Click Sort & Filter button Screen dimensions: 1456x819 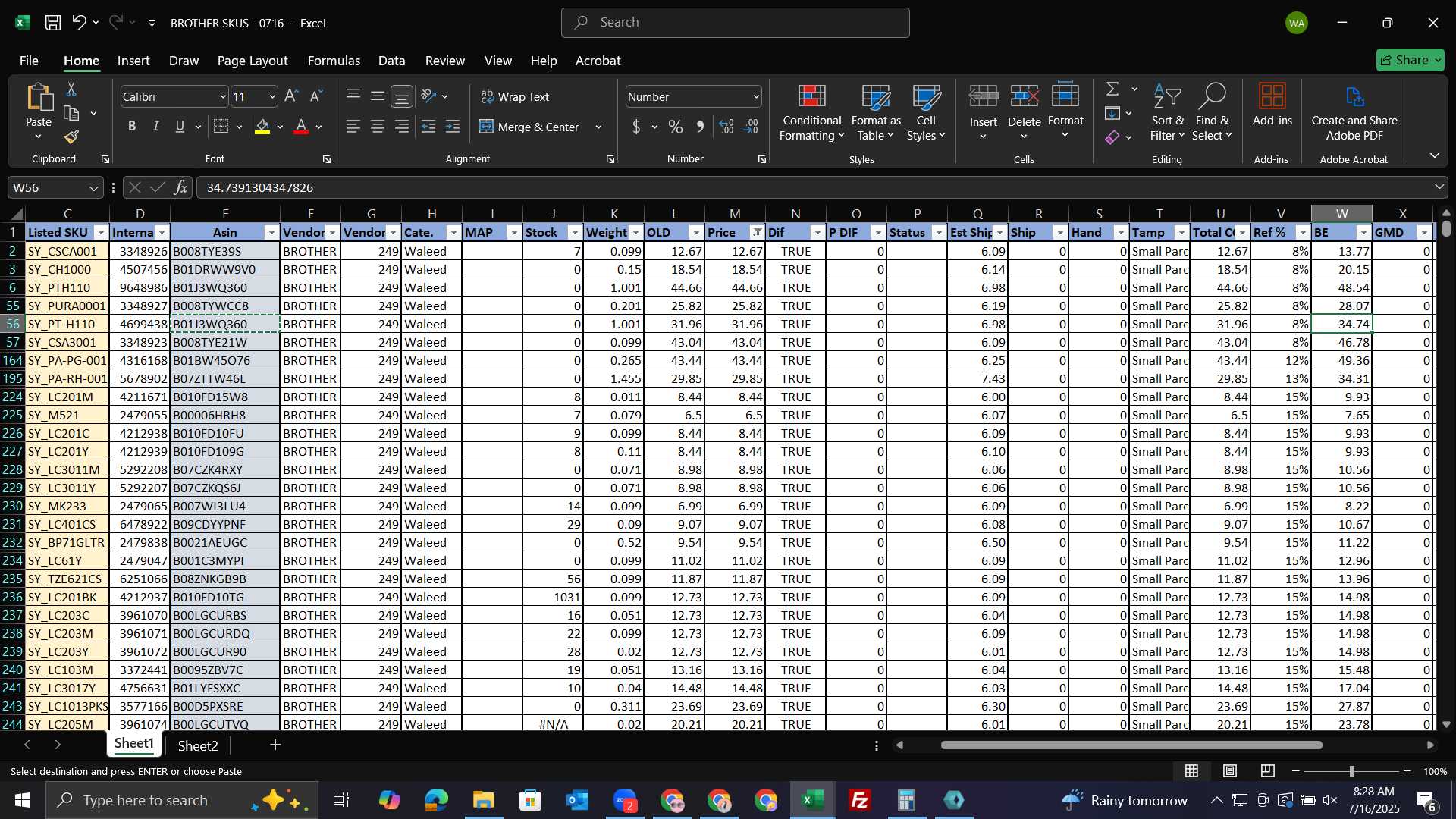coord(1167,112)
